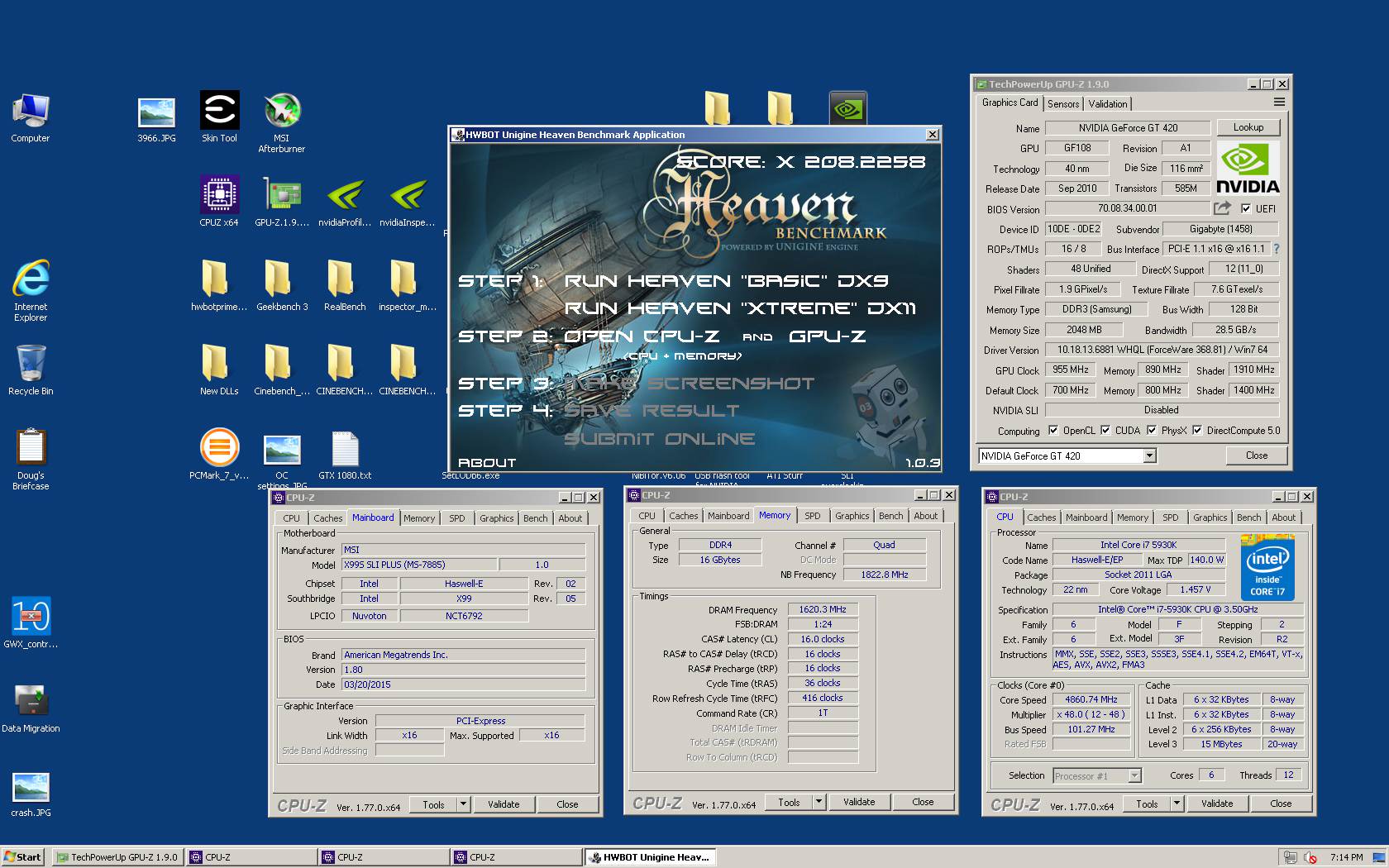
Task: Open the hwbotprime folder
Action: point(219,286)
